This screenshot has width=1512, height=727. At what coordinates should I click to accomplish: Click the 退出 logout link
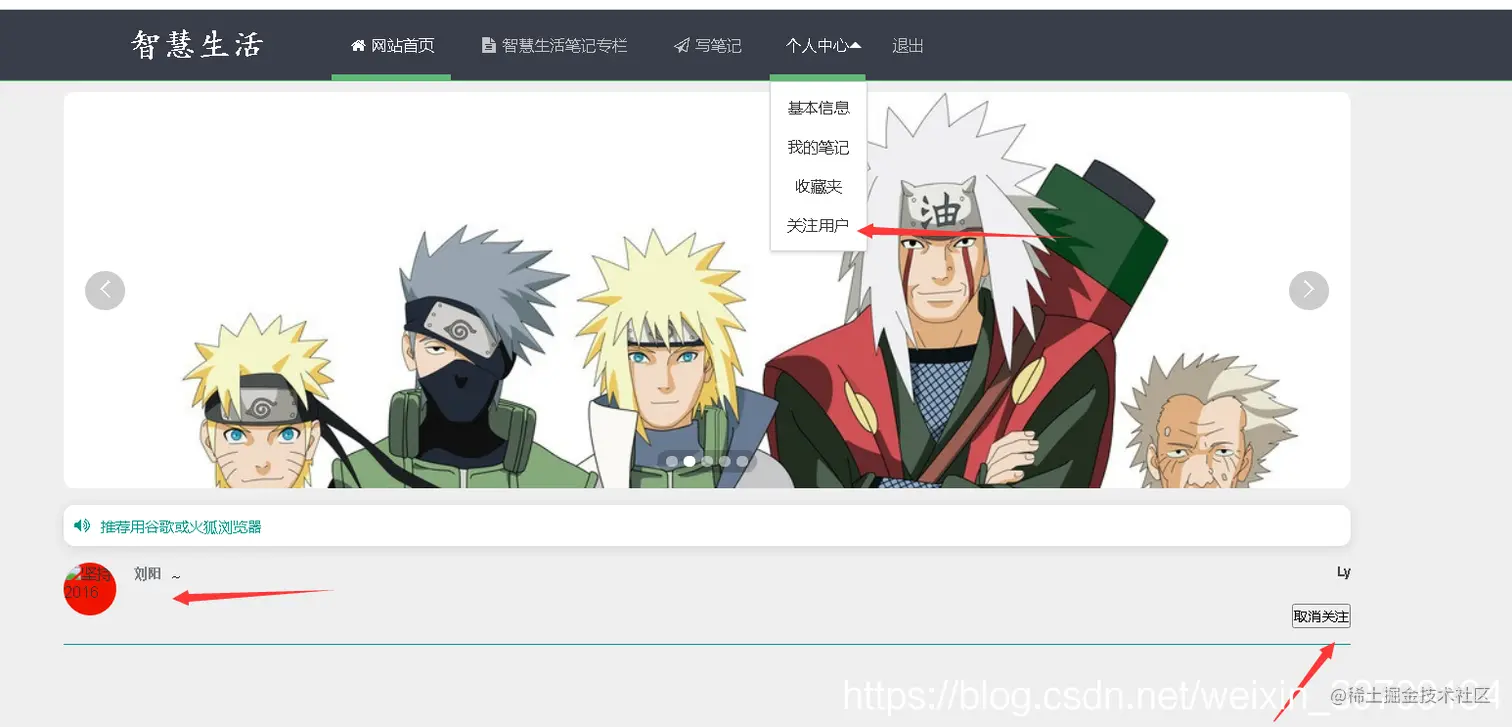click(908, 46)
